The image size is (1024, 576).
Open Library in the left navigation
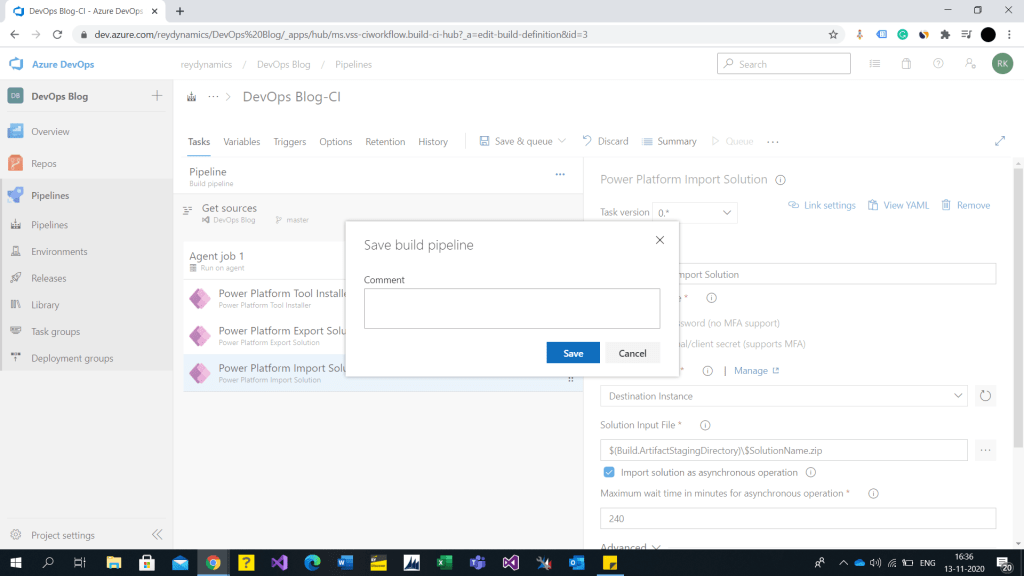pos(44,305)
